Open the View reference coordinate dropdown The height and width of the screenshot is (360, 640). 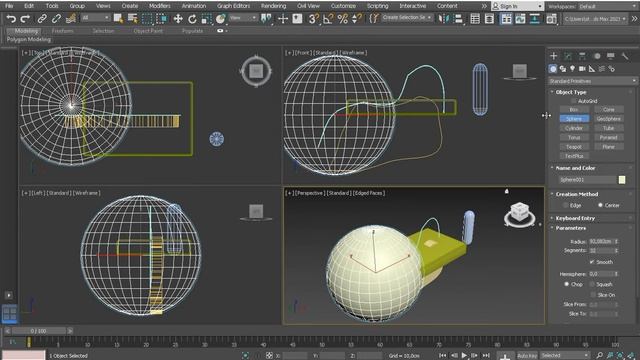pos(243,18)
